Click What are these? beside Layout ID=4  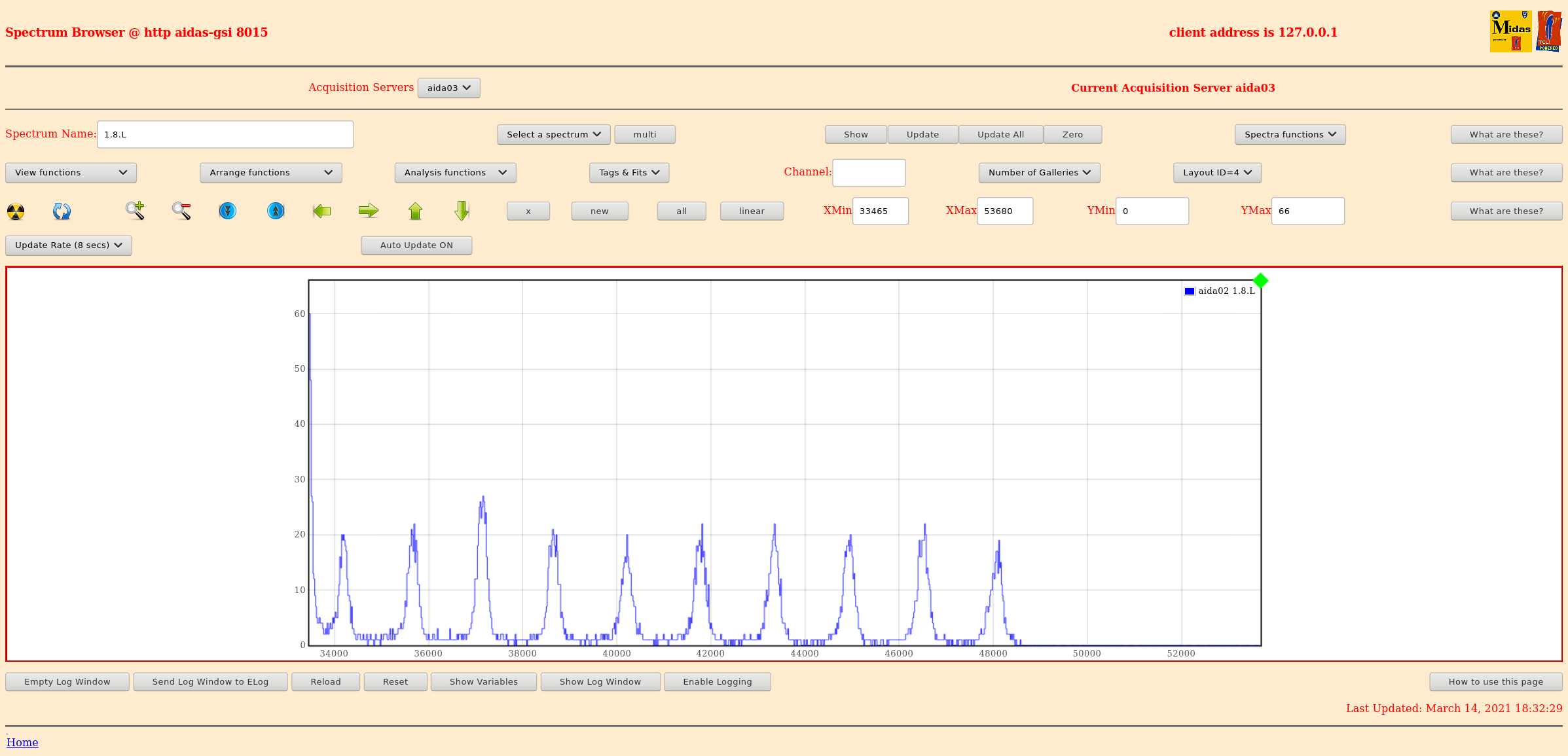coord(1506,173)
